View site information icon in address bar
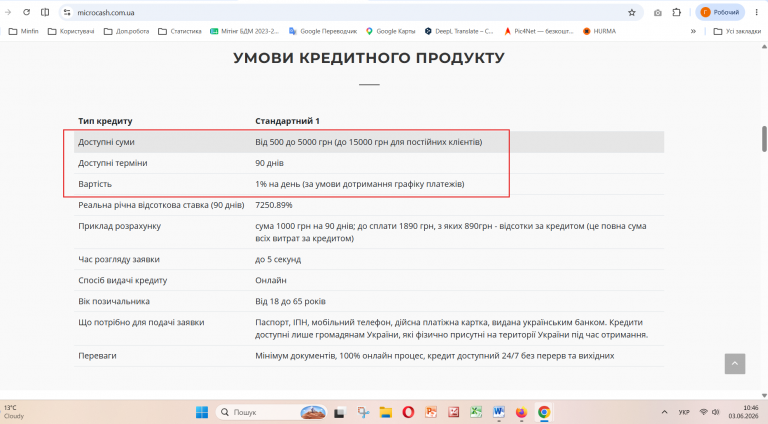The image size is (768, 424). click(67, 13)
